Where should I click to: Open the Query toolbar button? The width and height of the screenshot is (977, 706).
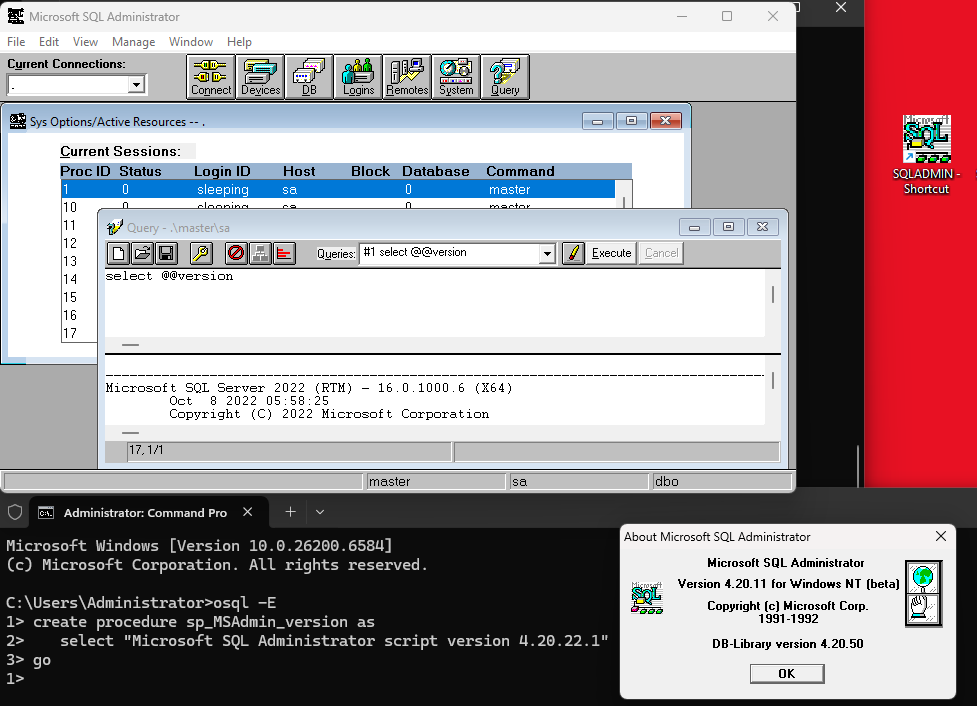pyautogui.click(x=505, y=77)
